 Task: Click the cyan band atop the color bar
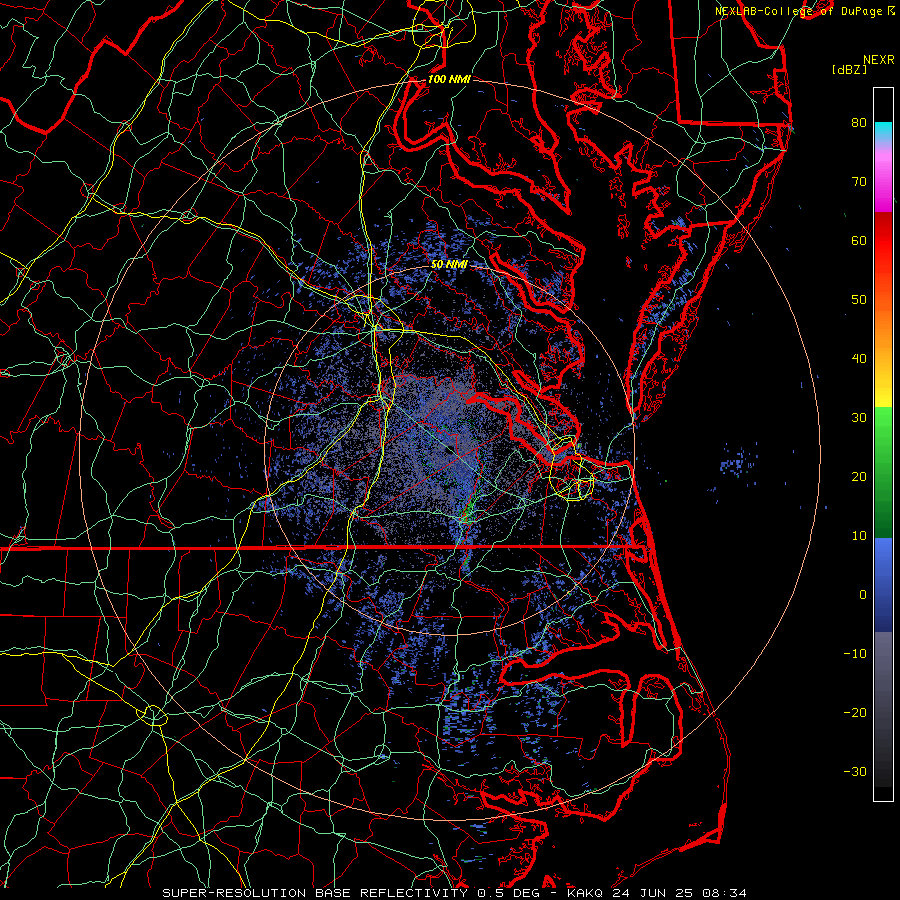tap(883, 130)
